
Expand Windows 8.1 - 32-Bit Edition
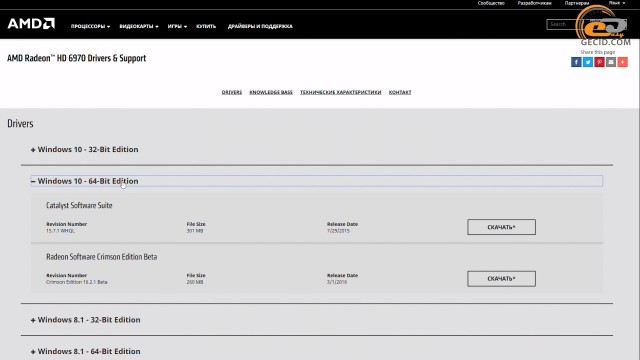[x=85, y=320]
